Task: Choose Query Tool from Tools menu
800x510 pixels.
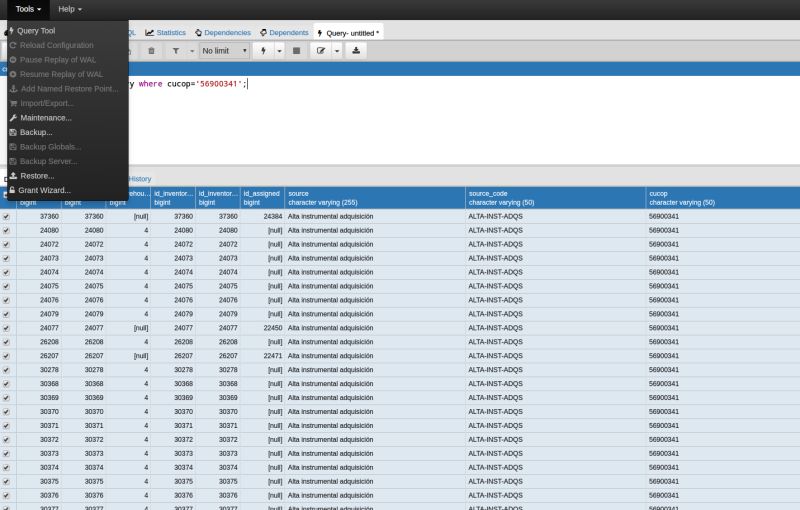Action: pos(67,31)
